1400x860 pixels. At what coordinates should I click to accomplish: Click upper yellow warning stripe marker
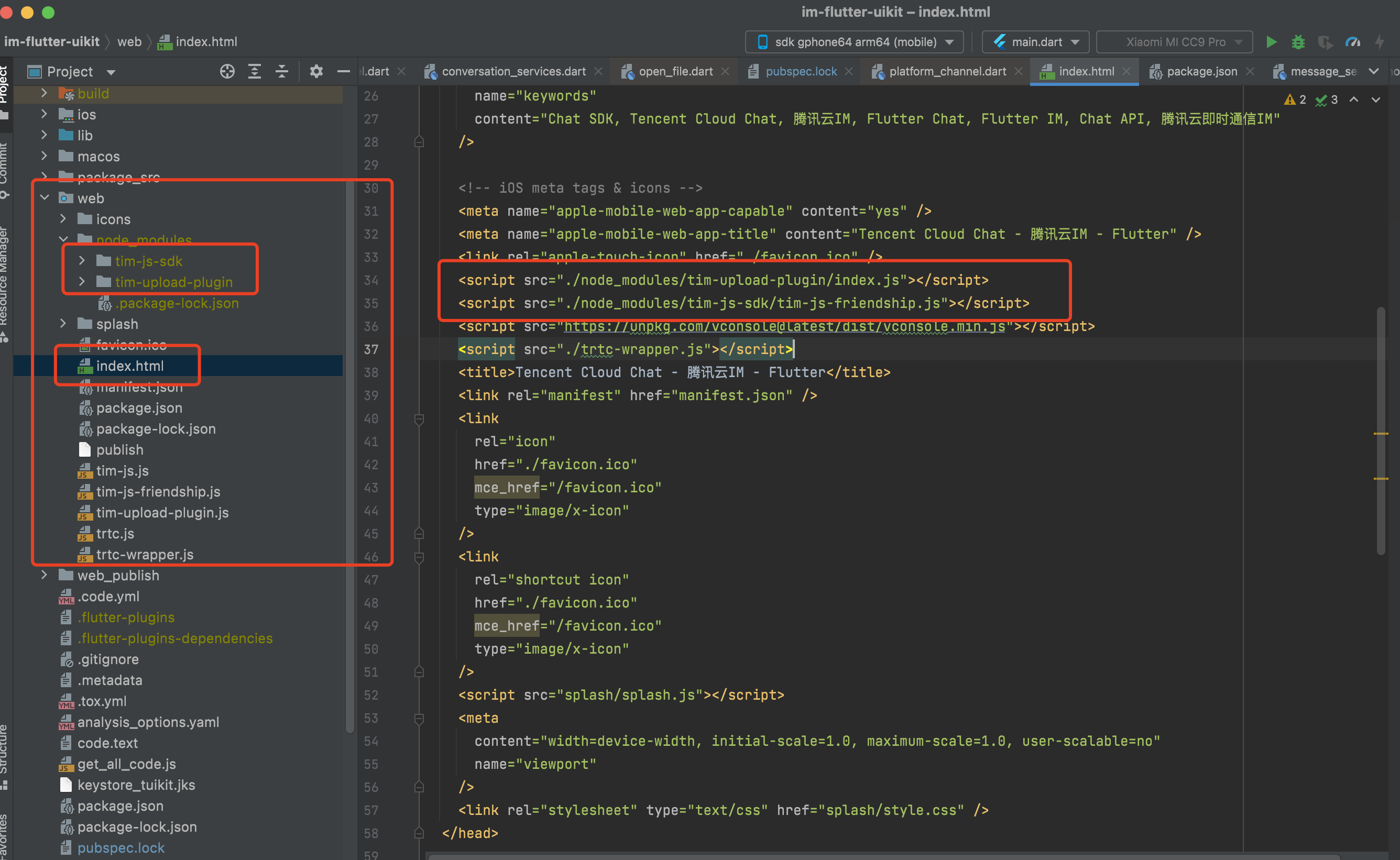1381,434
